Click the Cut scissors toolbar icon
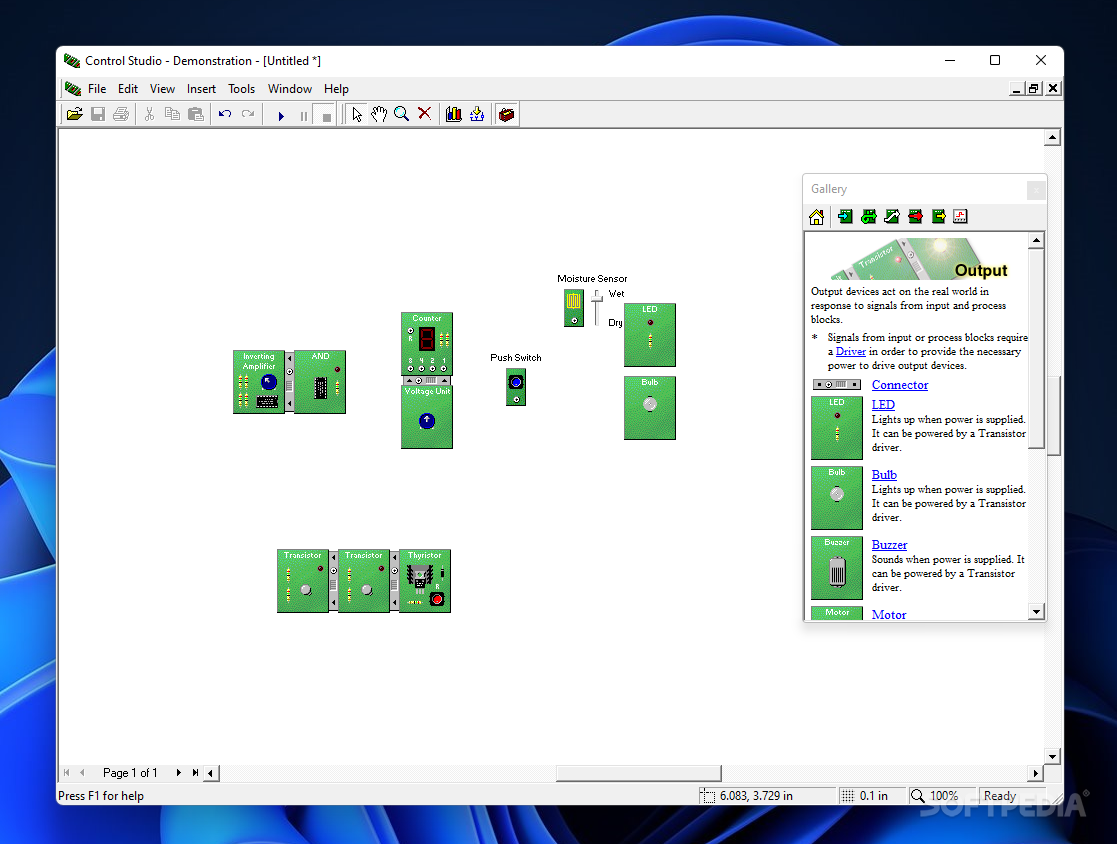Viewport: 1117px width, 844px height. 149,114
